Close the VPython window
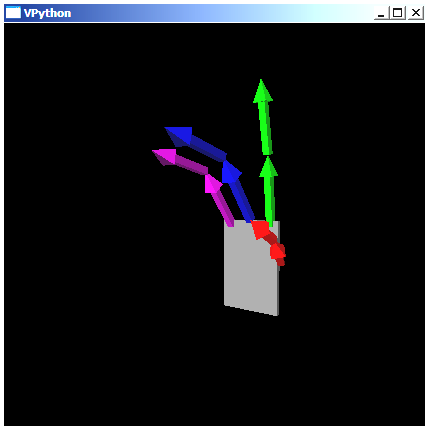425x428 pixels. click(x=416, y=13)
